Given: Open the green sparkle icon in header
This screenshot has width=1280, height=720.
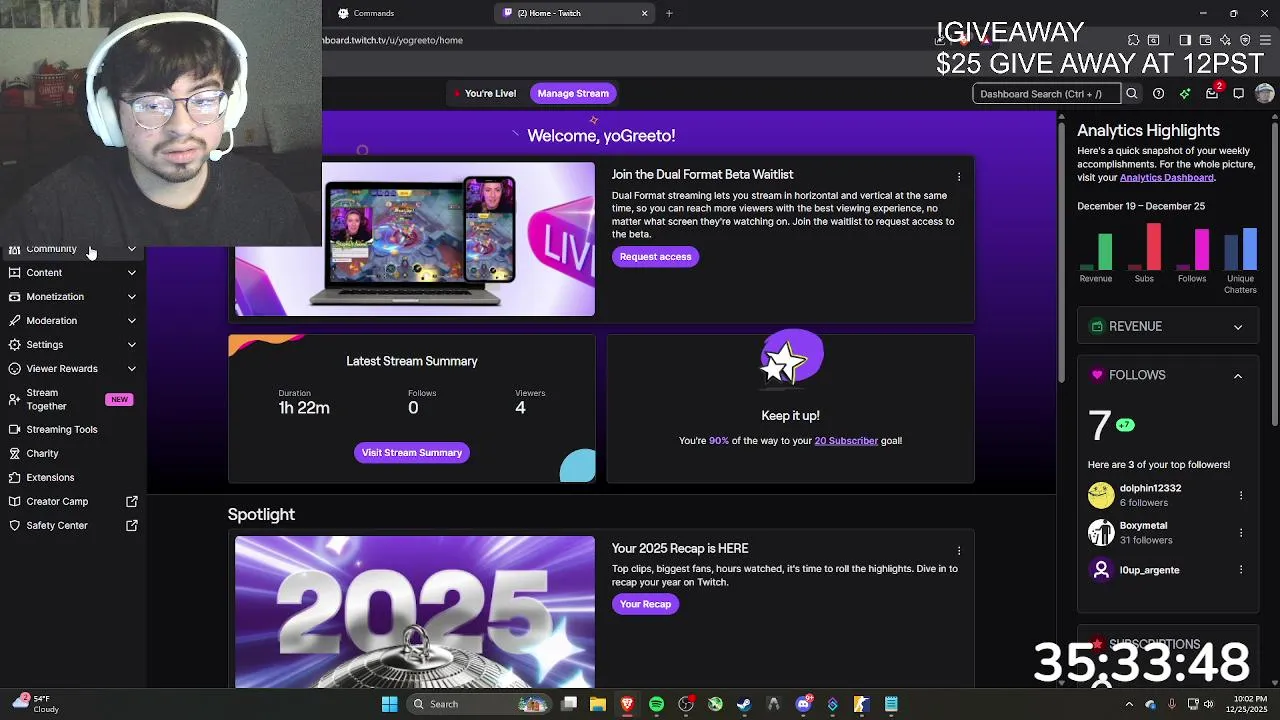Looking at the screenshot, I should click(1185, 94).
